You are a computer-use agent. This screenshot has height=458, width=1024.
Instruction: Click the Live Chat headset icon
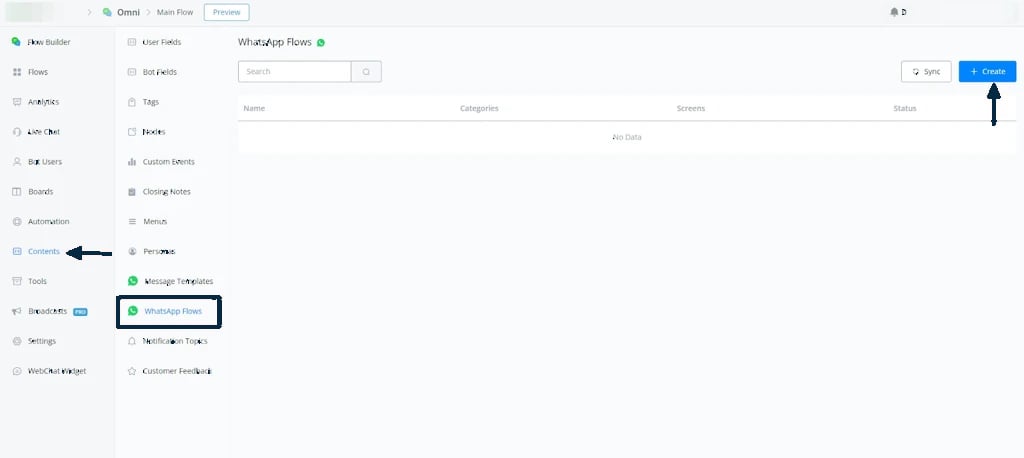[x=17, y=132]
